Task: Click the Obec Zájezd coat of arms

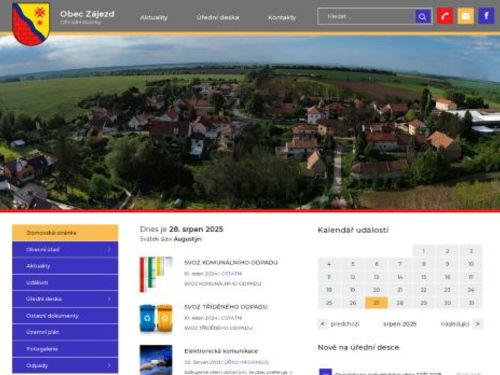Action: point(31,23)
